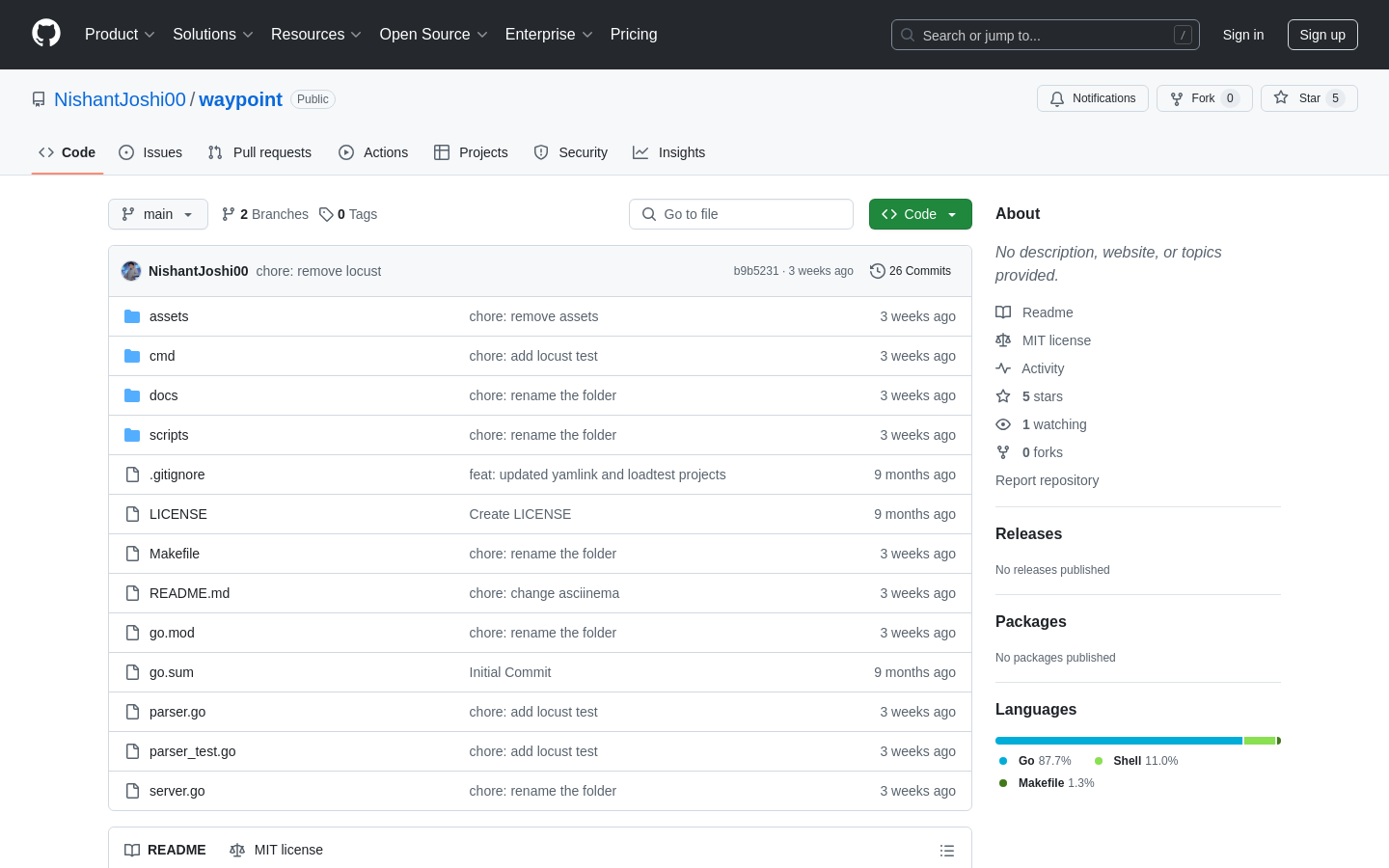Open the feat: updated yamlink commit message
The image size is (1389, 868).
point(597,475)
